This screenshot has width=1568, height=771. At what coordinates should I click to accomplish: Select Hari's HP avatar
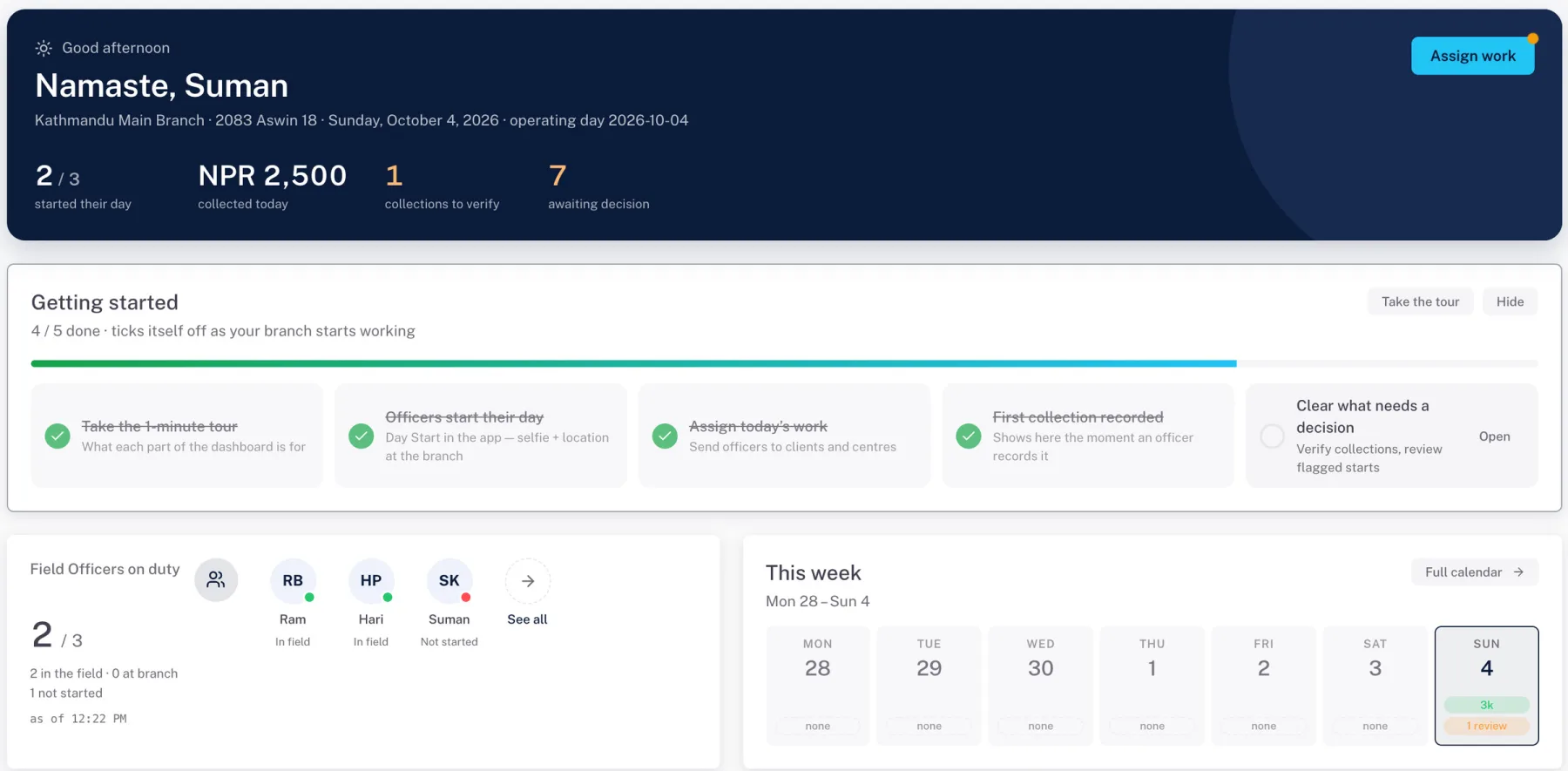(x=371, y=580)
